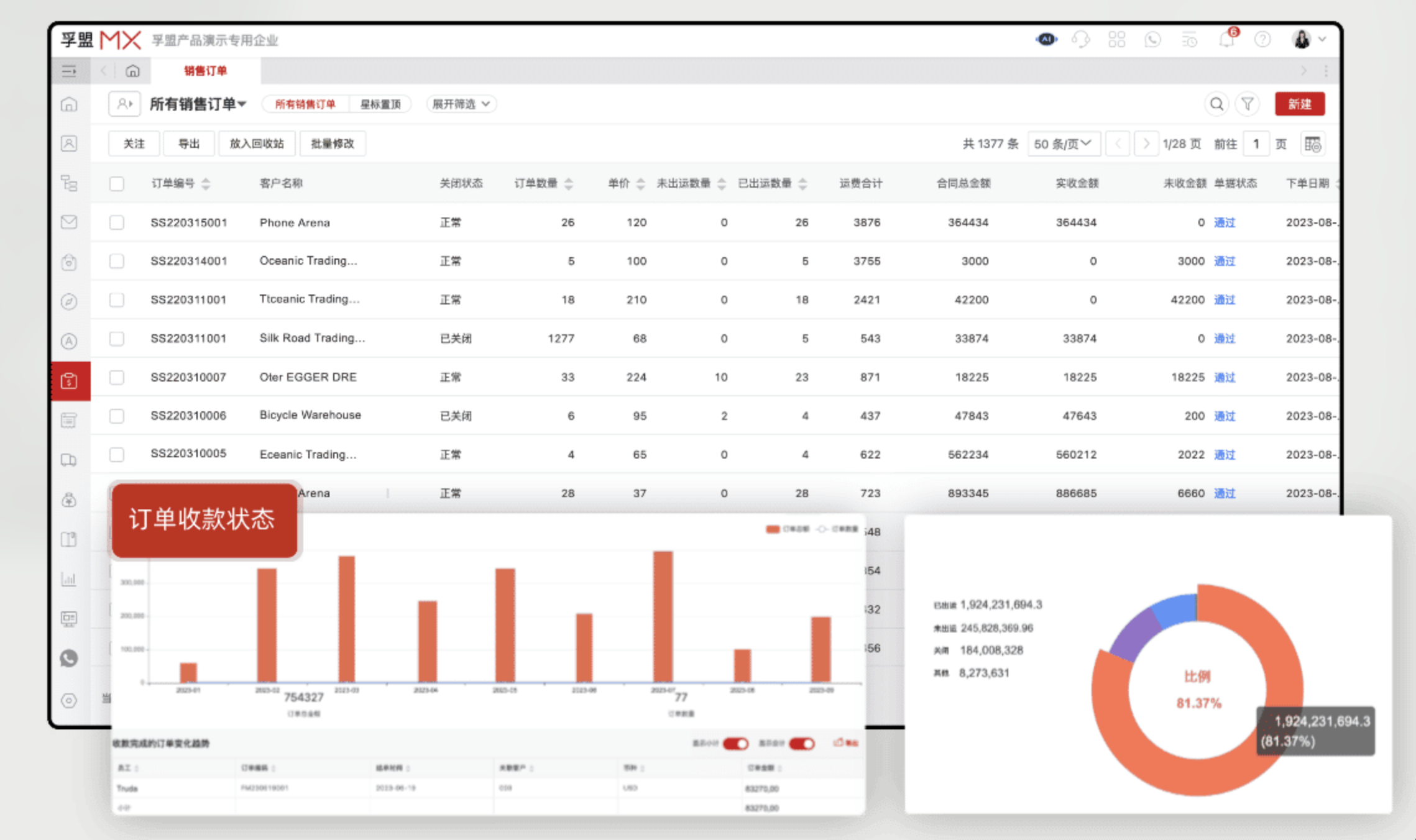
Task: Click 通过 link on the Phone Arena row
Action: 1224,222
